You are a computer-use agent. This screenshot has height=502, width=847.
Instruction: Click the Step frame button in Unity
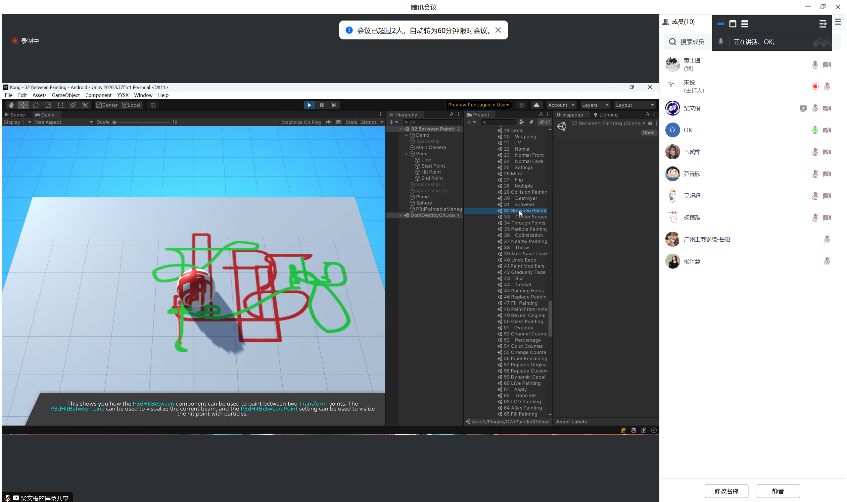333,104
